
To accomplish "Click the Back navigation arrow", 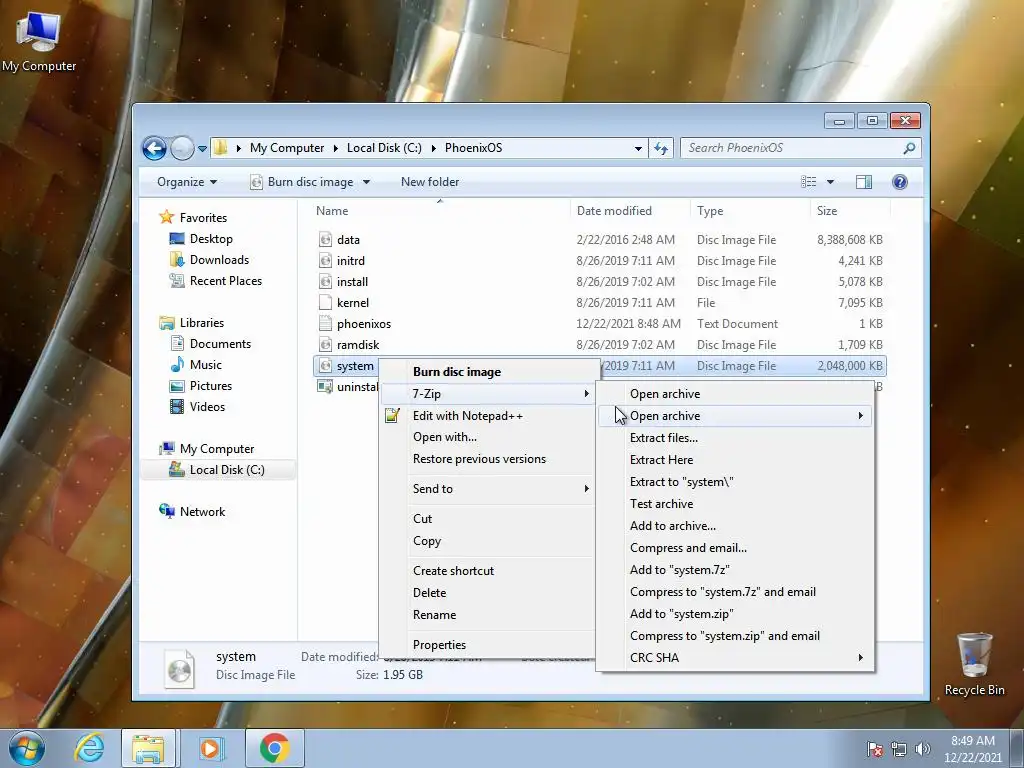I will (x=154, y=148).
